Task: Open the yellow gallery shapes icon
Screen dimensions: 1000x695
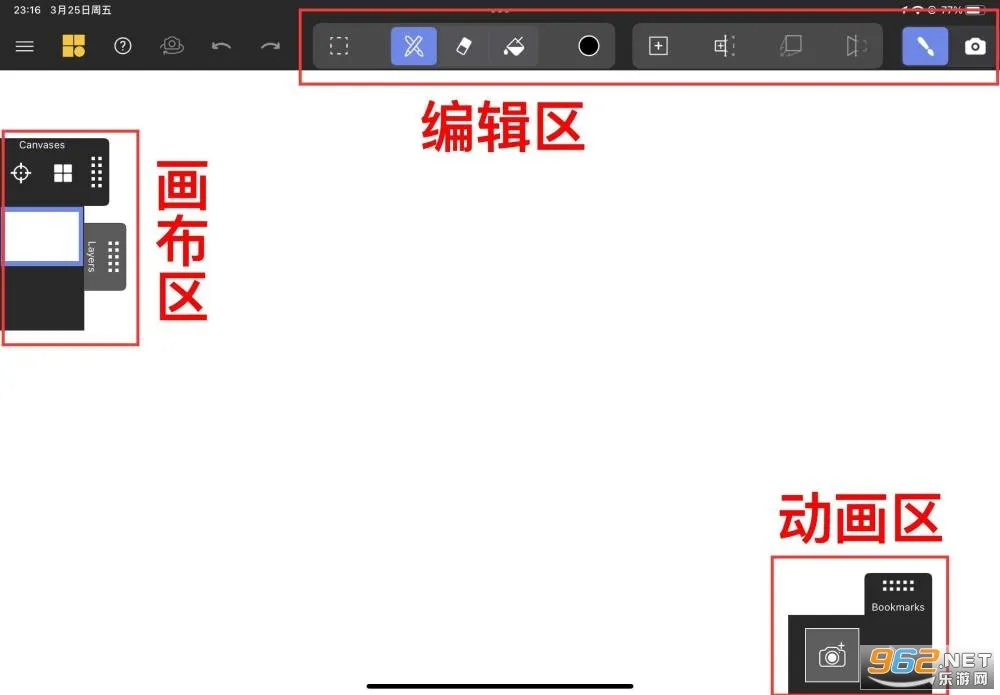Action: [x=74, y=46]
